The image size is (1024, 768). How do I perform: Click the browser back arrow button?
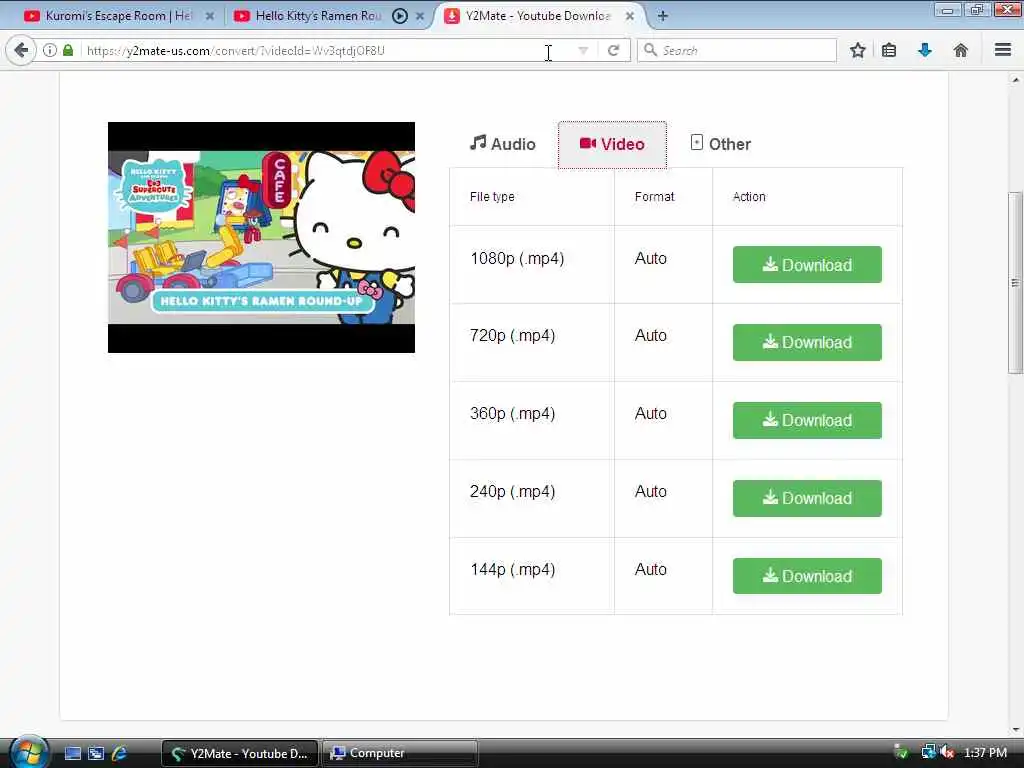pos(21,50)
